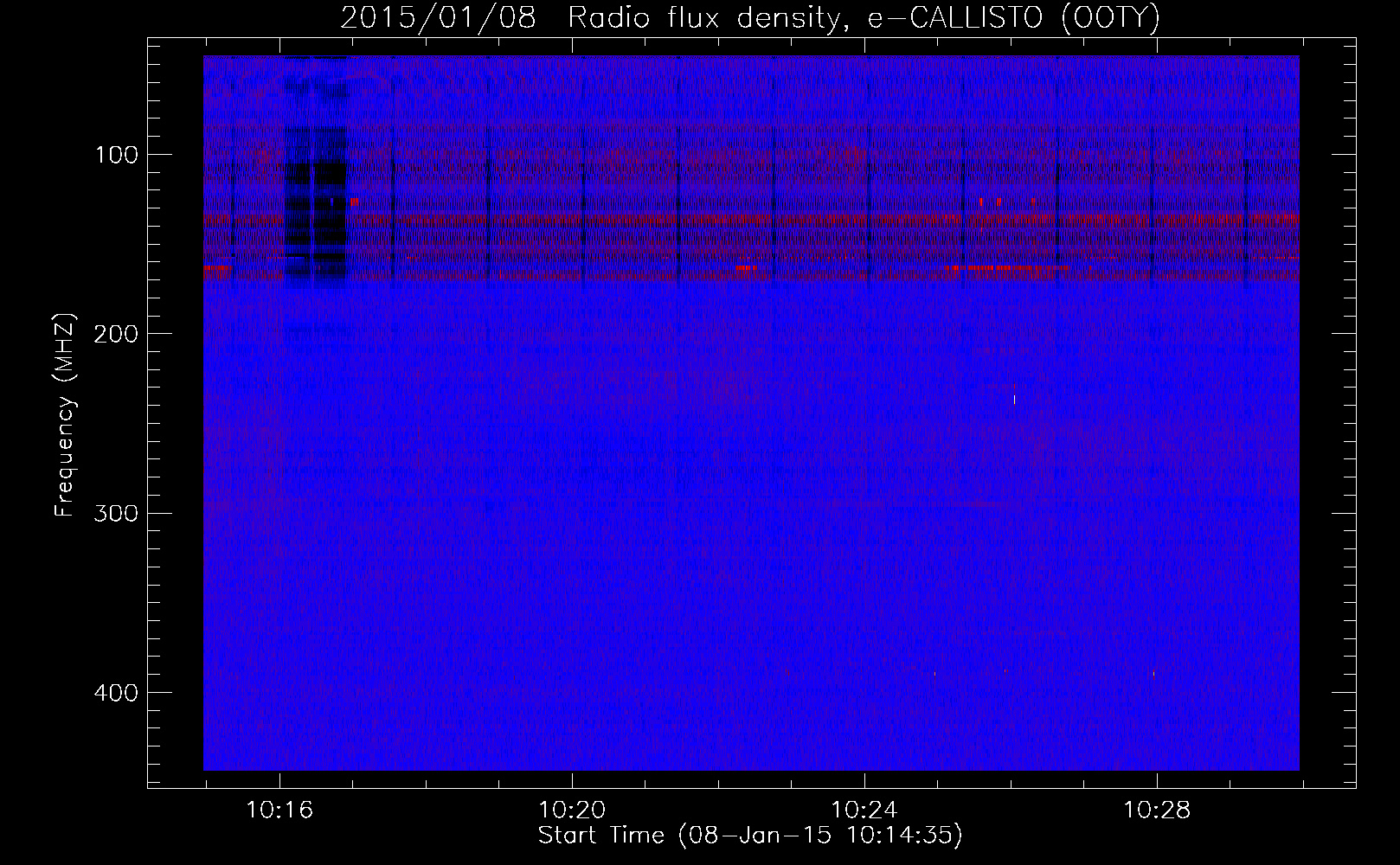Select the 'Frequency (MHZ)' axis label

click(65, 415)
